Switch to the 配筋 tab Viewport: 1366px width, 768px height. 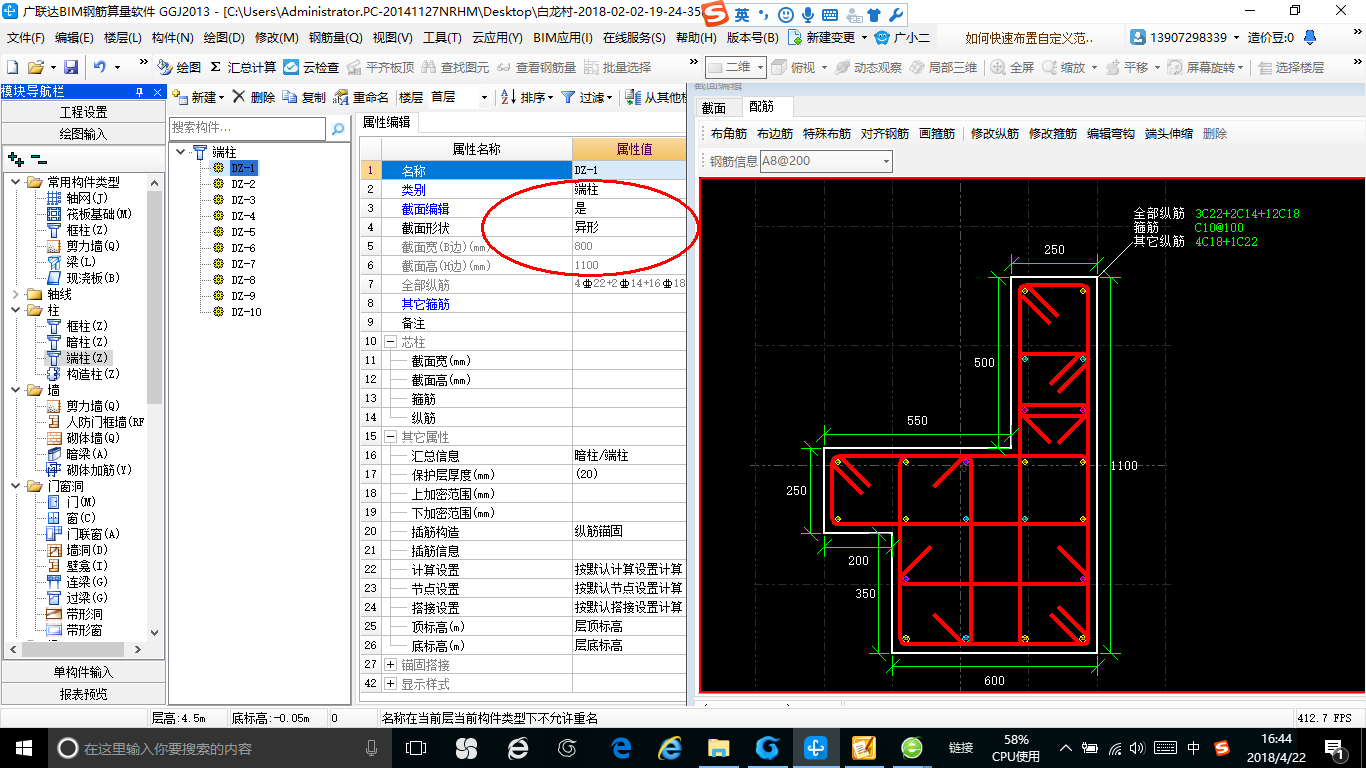[761, 106]
